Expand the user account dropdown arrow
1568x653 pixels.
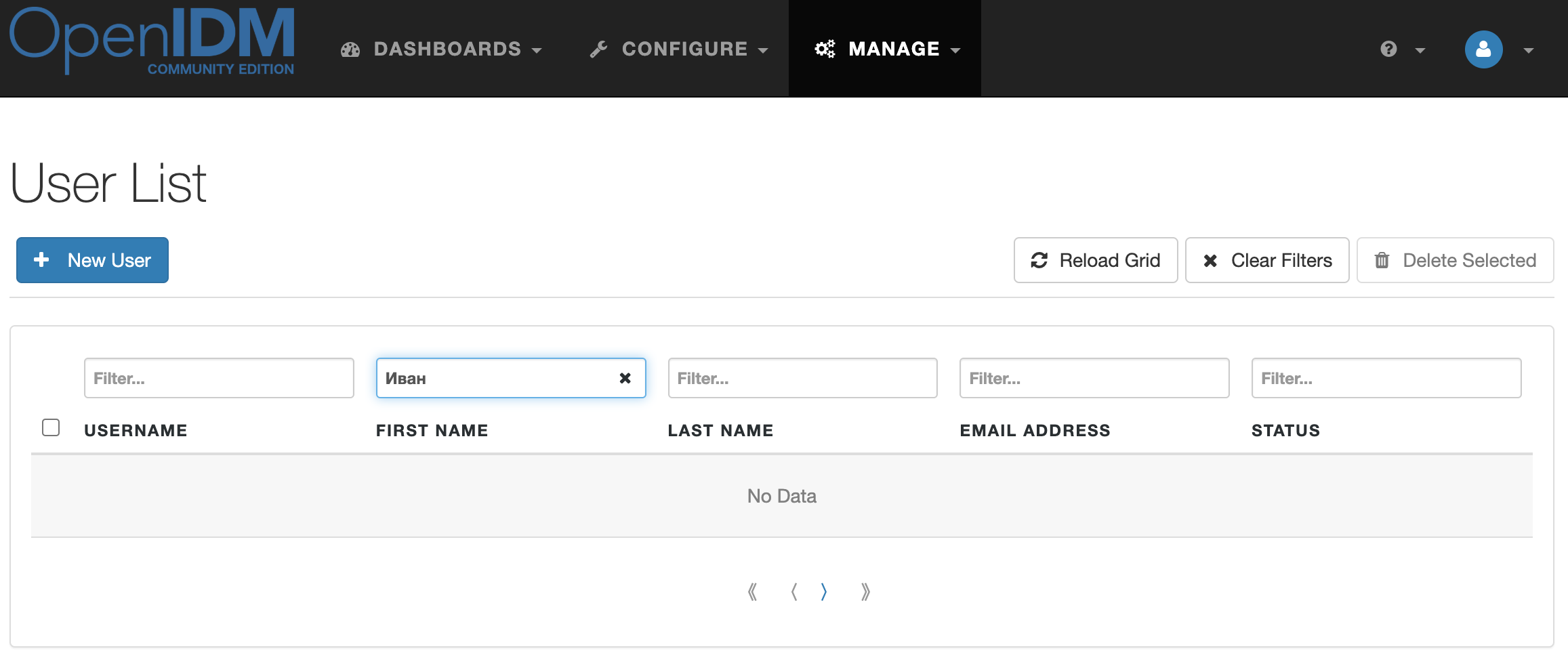coord(1528,50)
